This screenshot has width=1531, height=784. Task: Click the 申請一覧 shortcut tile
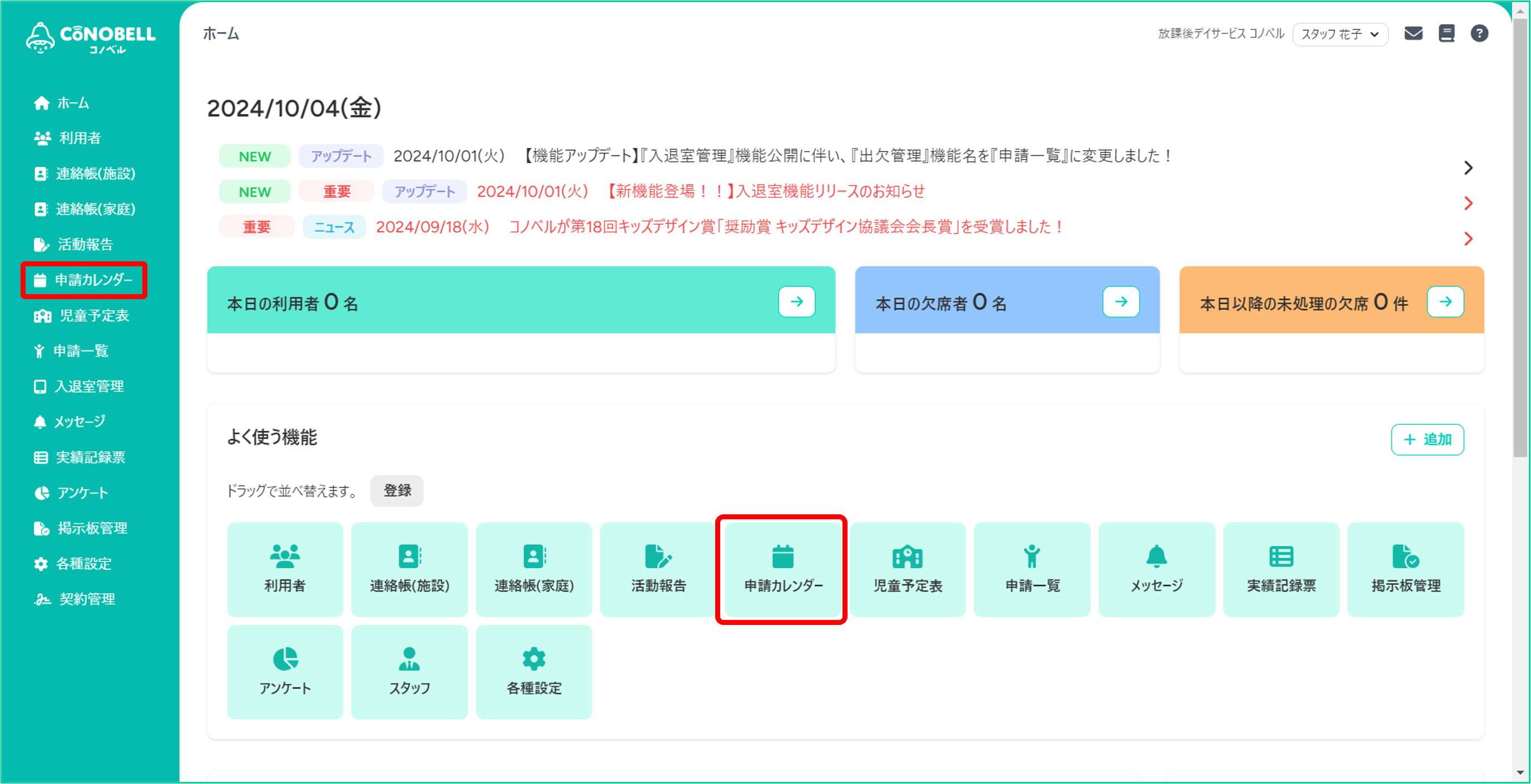point(1032,569)
